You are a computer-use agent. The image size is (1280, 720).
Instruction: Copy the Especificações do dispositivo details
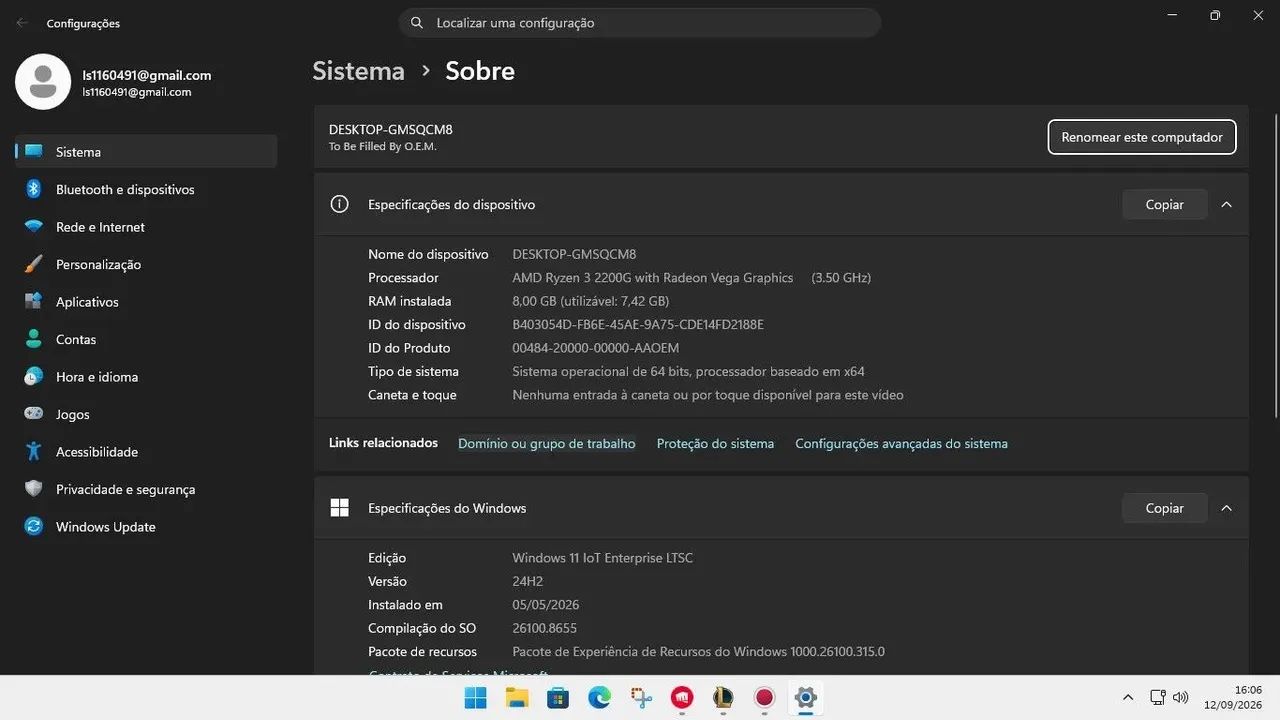coord(1164,204)
